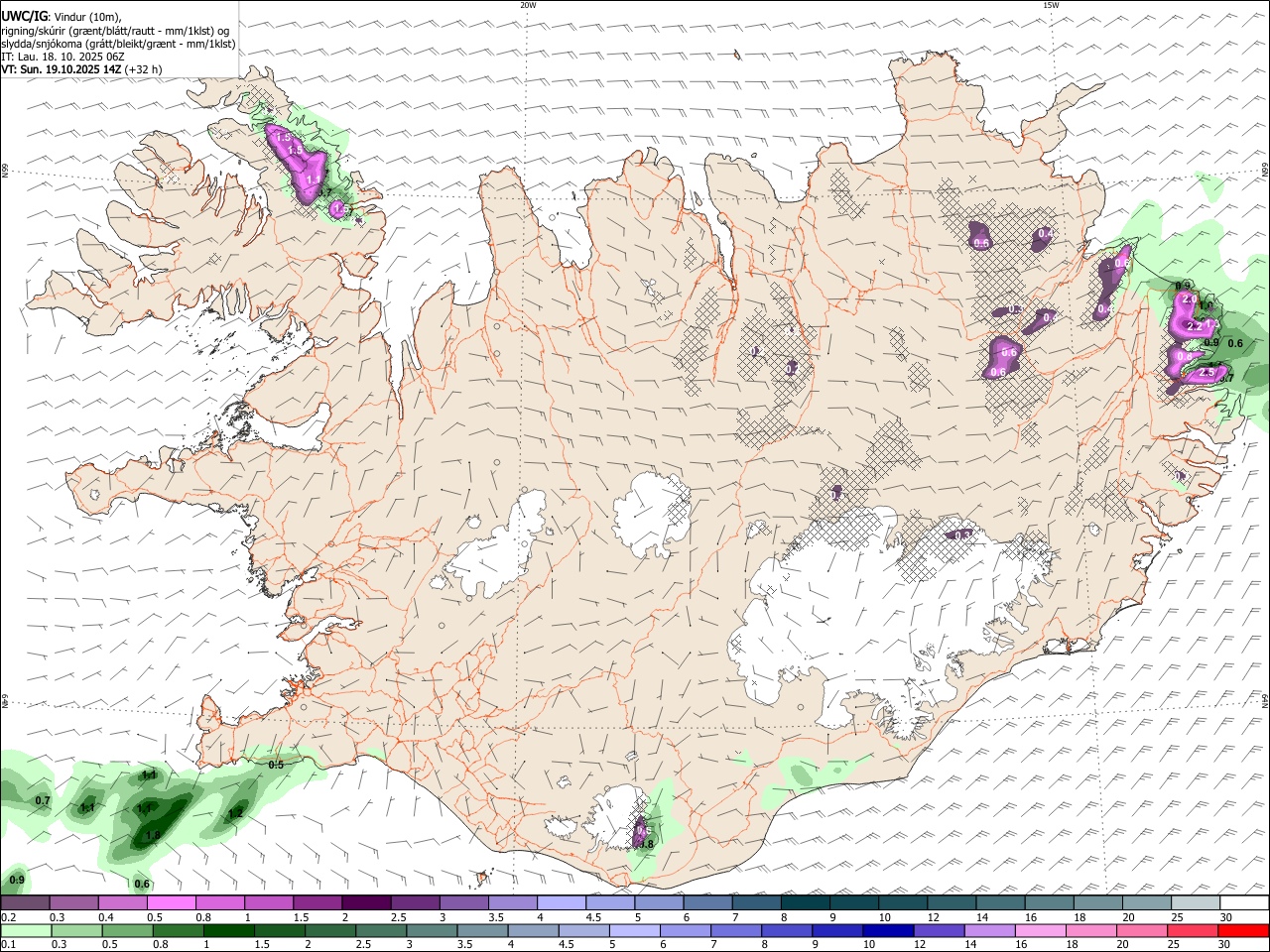This screenshot has height=952, width=1270.
Task: Click the dark blue rain legend swatch at 10
Action: pos(888,931)
